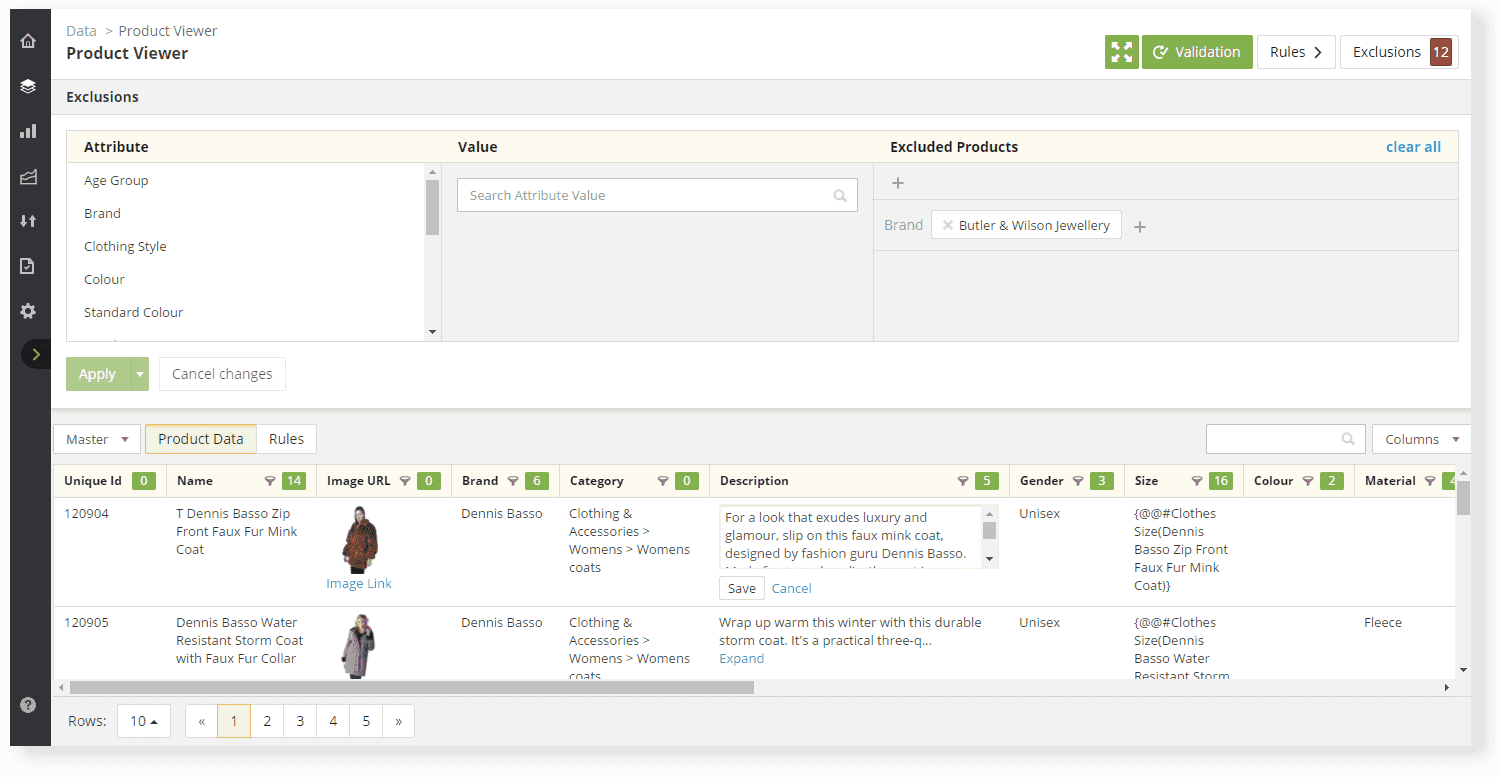The image size is (1500, 777).
Task: Open the checklist document sidebar icon
Action: 28,266
